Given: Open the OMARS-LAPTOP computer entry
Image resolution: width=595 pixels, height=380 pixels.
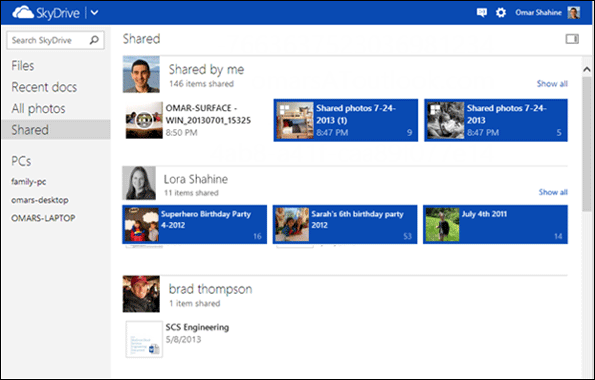Looking at the screenshot, I should (43, 218).
